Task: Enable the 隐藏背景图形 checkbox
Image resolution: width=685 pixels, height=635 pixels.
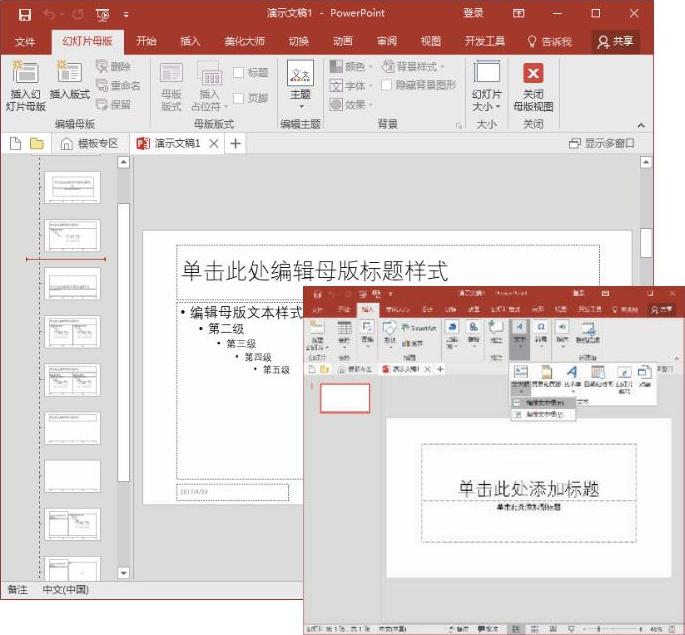Action: (386, 85)
